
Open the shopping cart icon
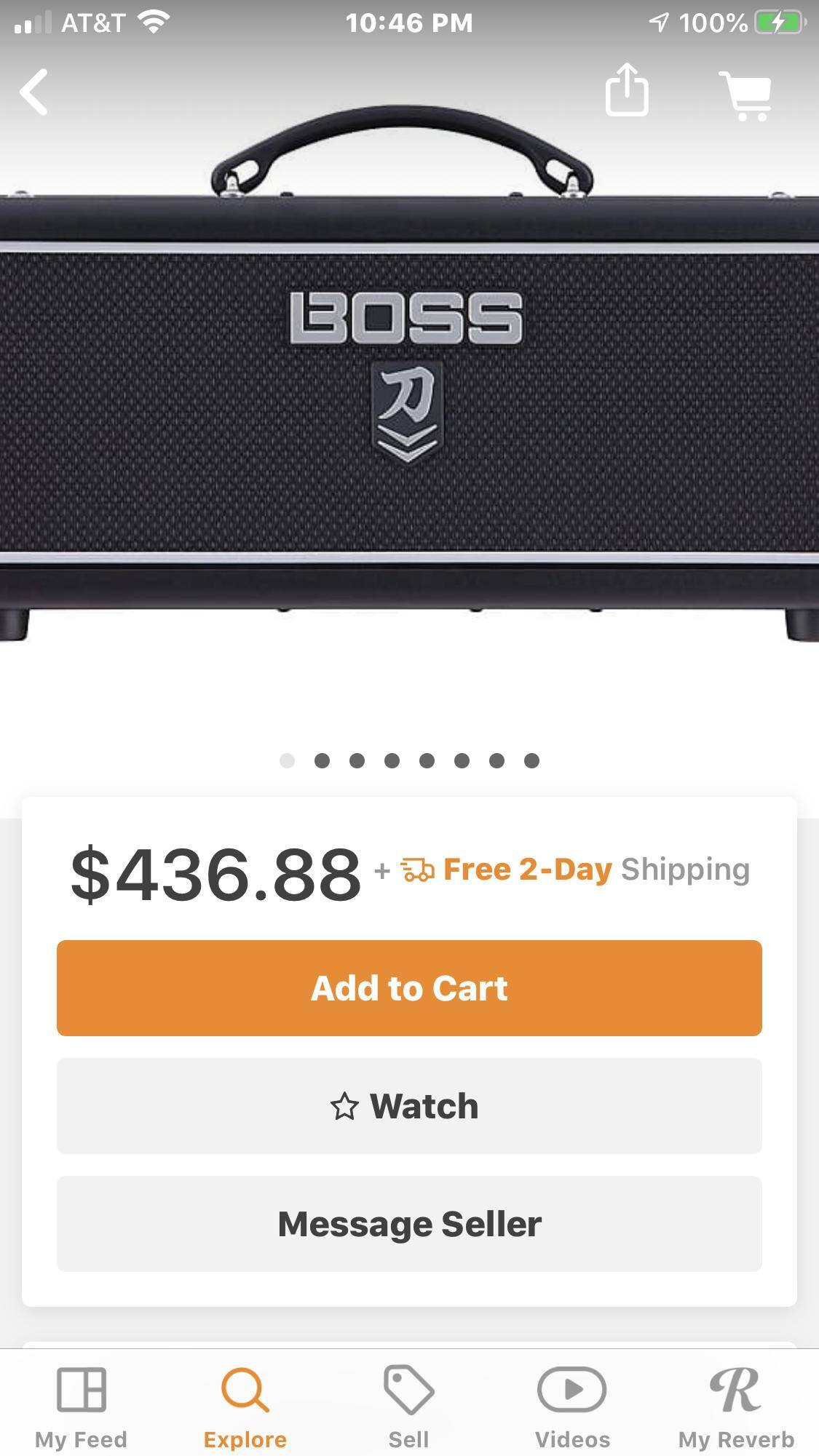[x=746, y=95]
